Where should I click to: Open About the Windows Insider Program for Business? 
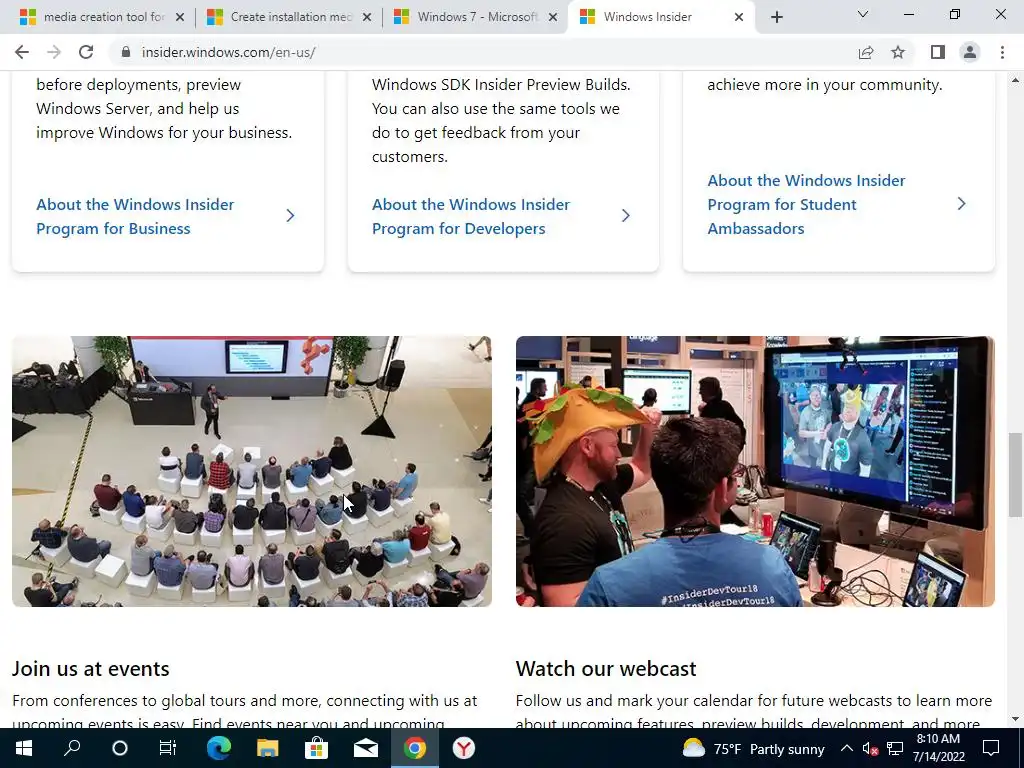click(x=135, y=216)
